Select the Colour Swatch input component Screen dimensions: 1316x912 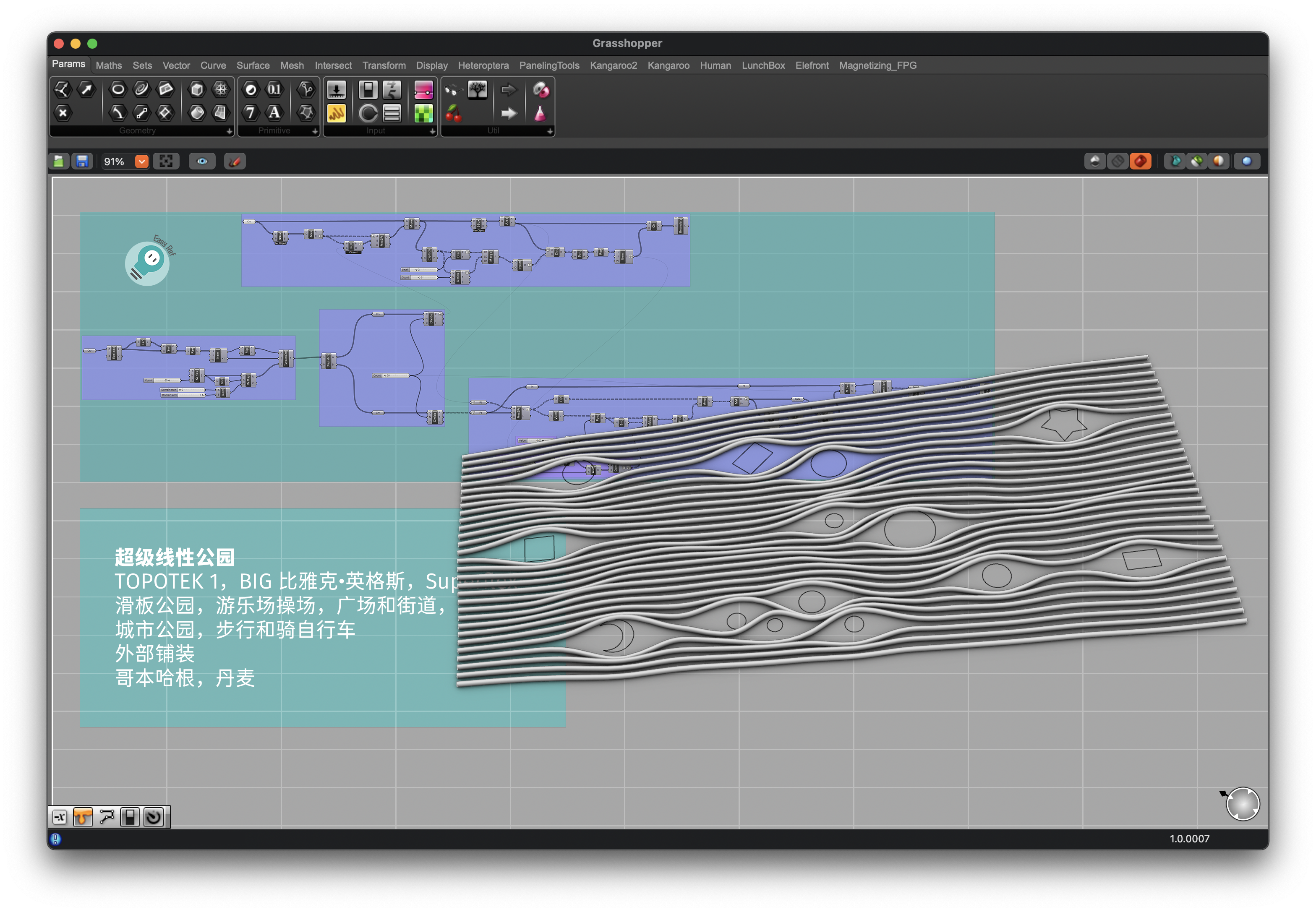click(x=423, y=113)
